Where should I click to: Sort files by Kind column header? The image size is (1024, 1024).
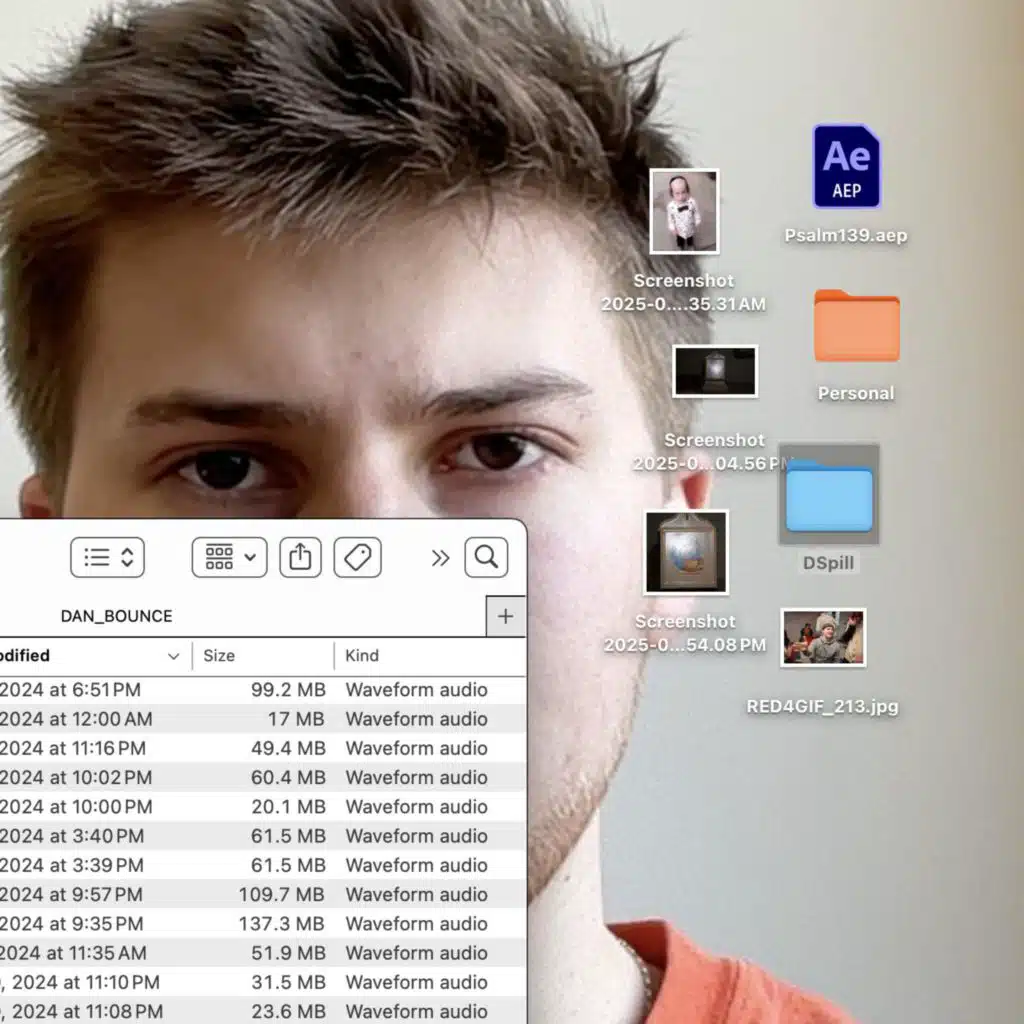362,656
